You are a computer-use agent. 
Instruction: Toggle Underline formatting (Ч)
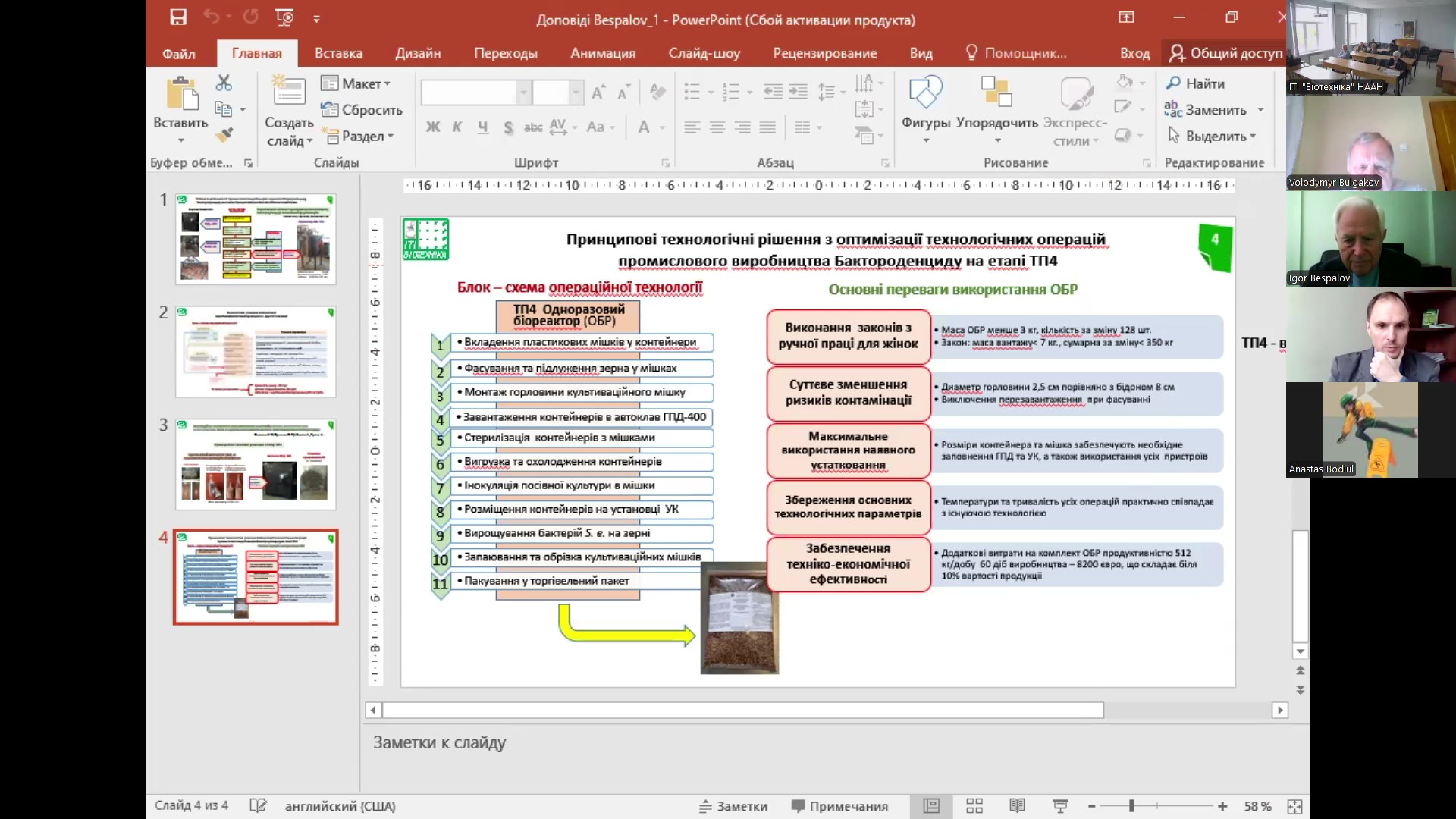(482, 127)
